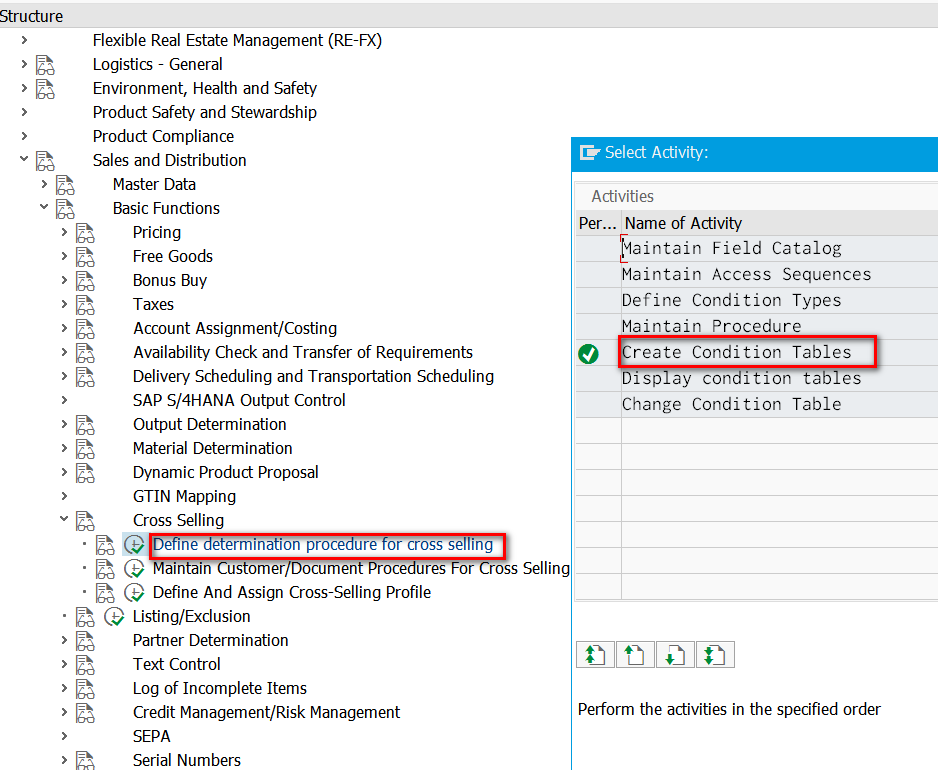Open documentation icon for Define determination procedure
The width and height of the screenshot is (938, 770).
[x=105, y=544]
